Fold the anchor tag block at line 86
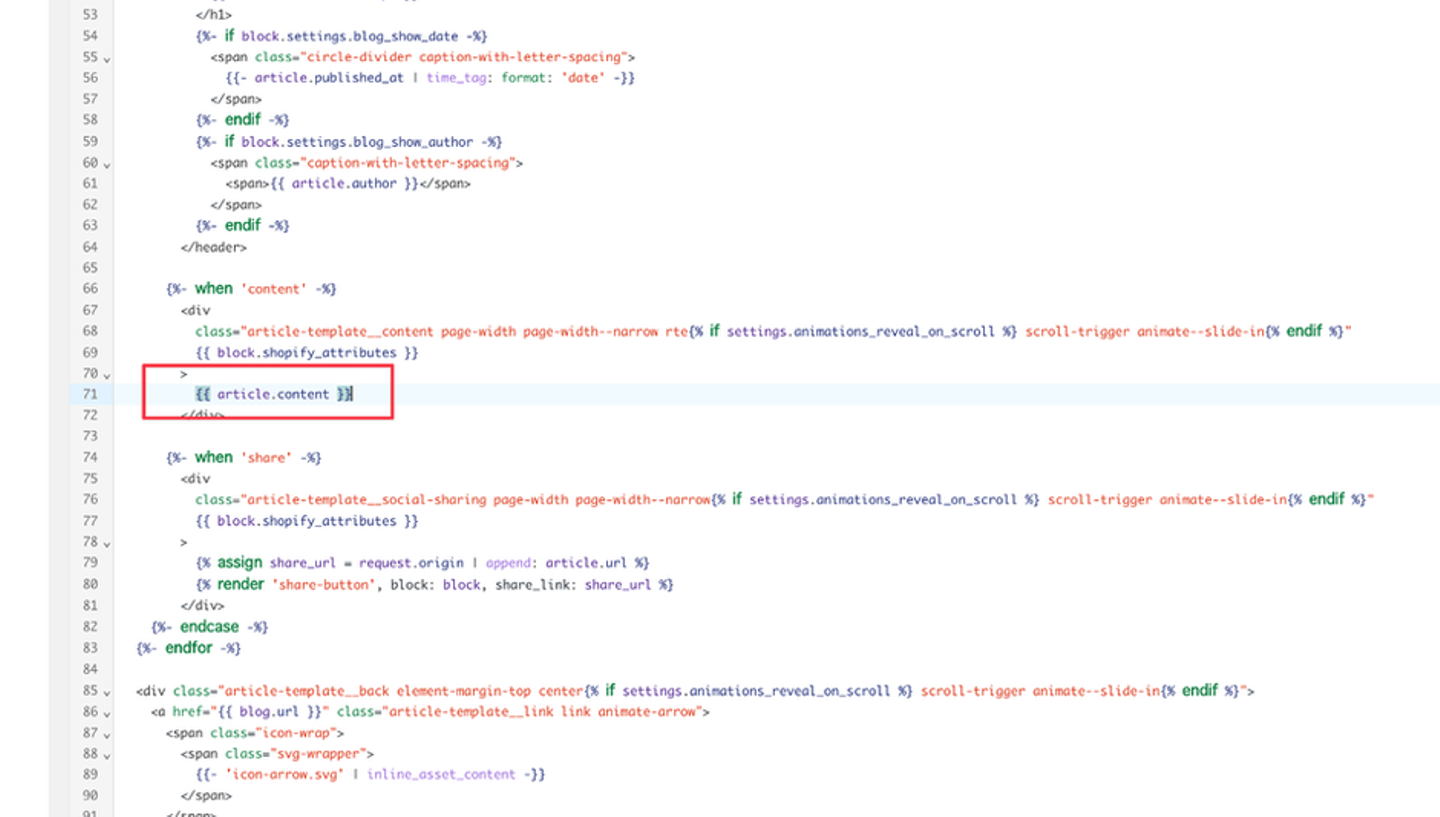1440x817 pixels. [107, 713]
